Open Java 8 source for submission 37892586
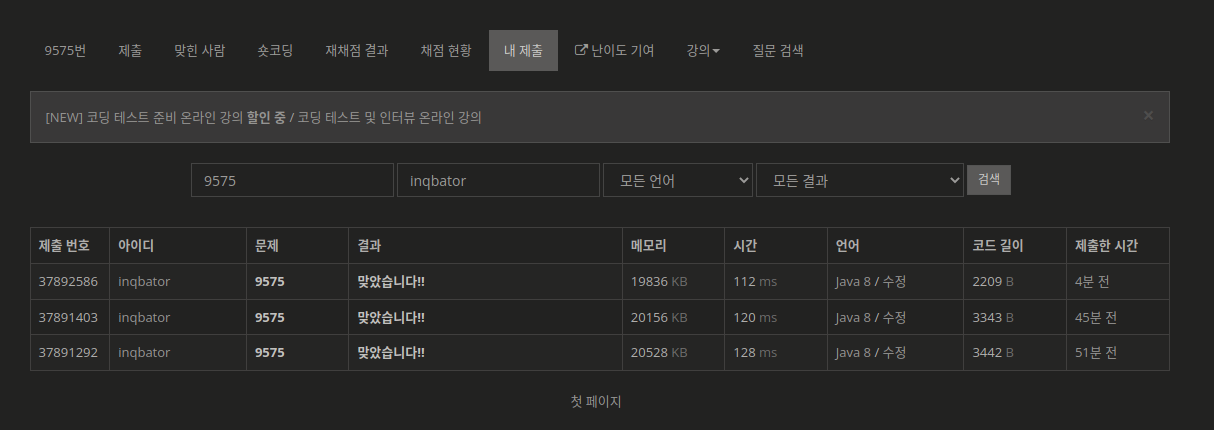Viewport: 1214px width, 430px height. (853, 282)
